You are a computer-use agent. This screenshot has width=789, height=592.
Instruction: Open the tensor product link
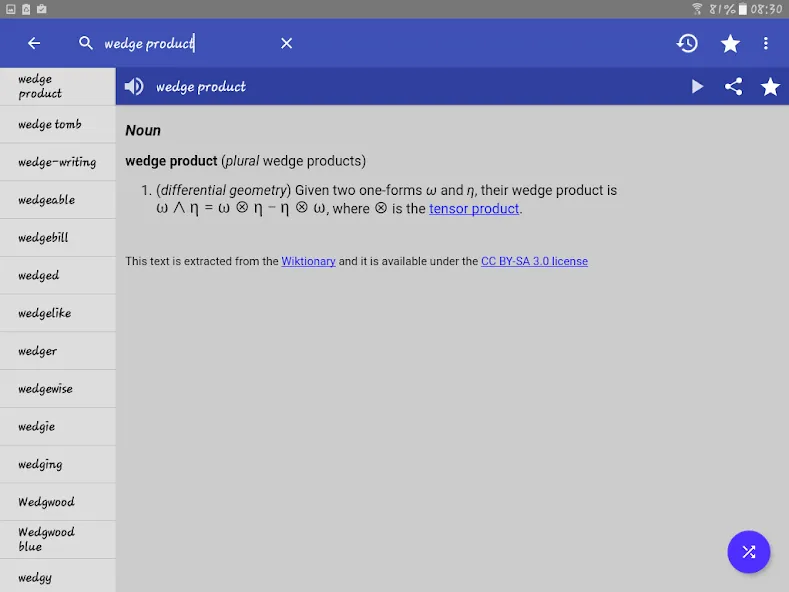tap(474, 208)
